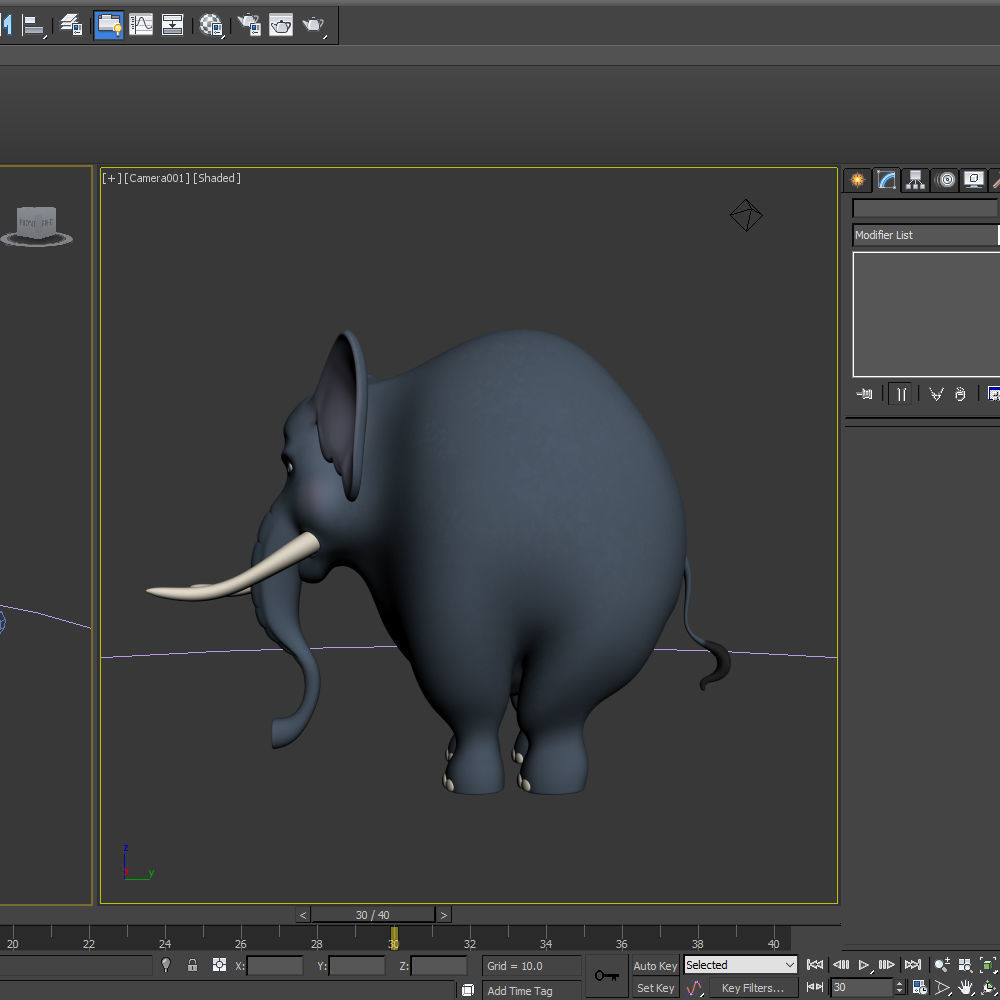Click Make Unique
Viewport: 1000px width, 1000px height.
click(936, 394)
